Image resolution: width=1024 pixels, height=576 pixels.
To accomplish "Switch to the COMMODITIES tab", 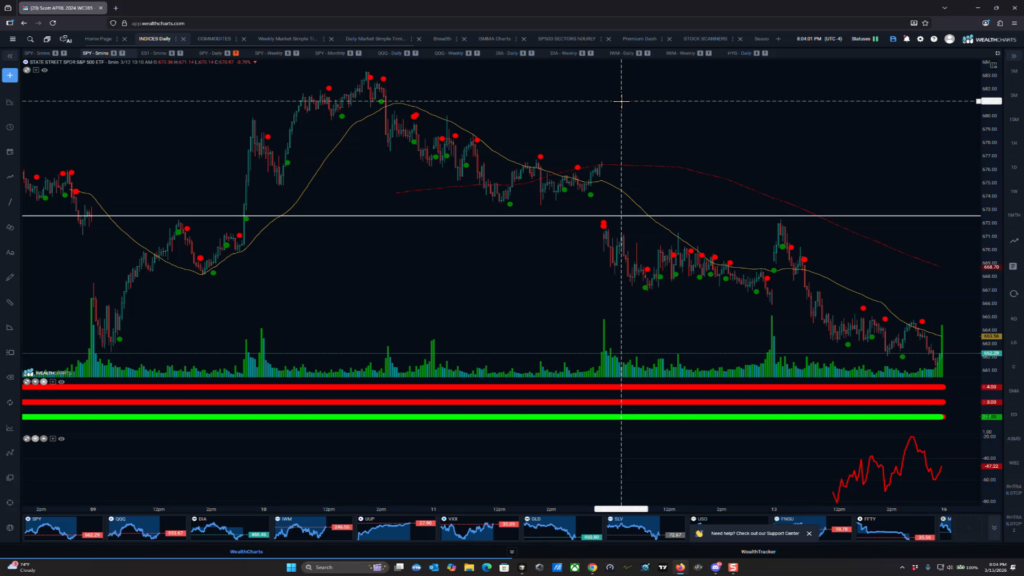I will coord(217,38).
